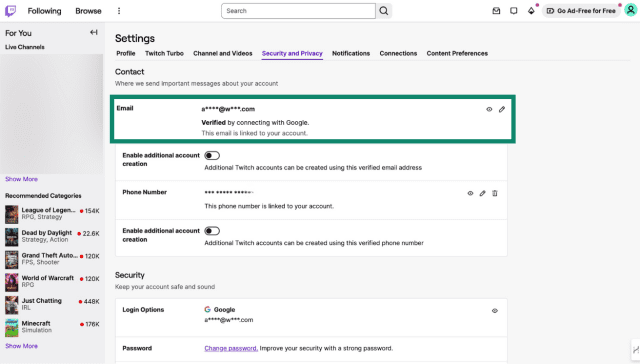640x364 pixels.
Task: Open the Twitch home logo
Action: click(11, 11)
